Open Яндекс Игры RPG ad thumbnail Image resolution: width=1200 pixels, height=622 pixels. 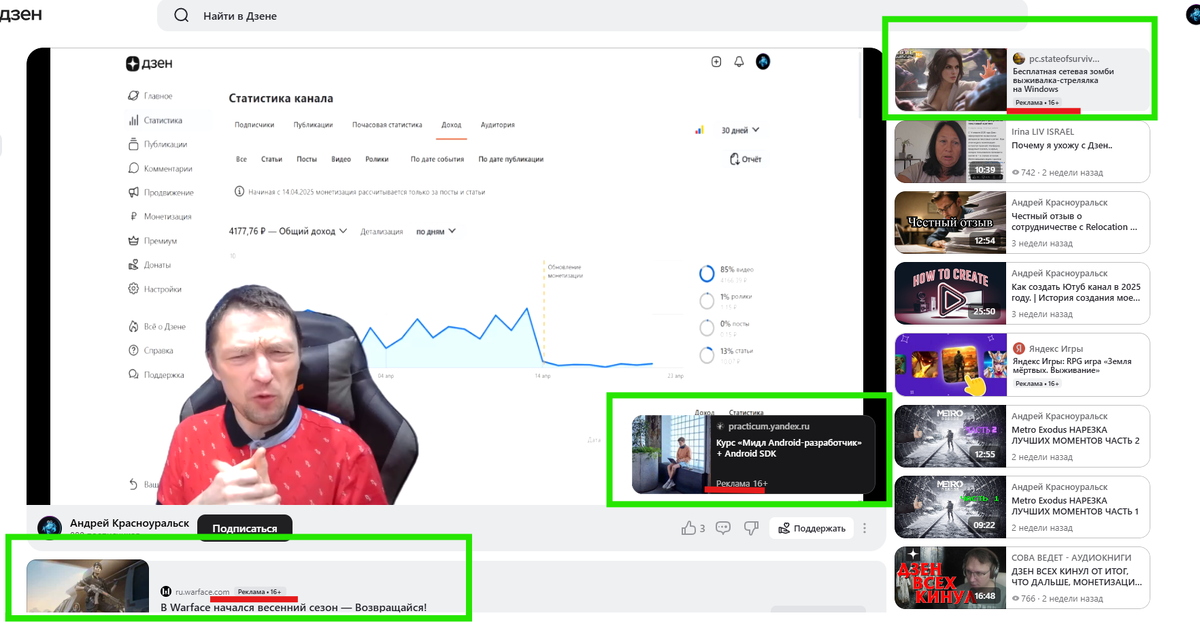[x=950, y=363]
